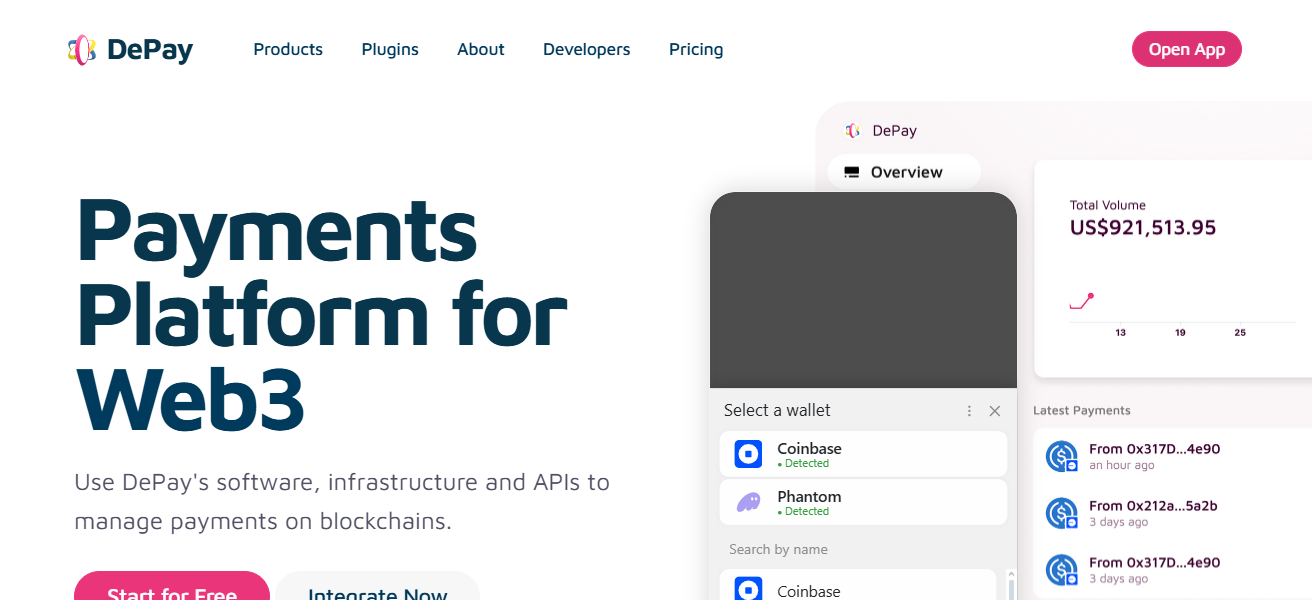The width and height of the screenshot is (1312, 600).
Task: Go to the About page
Action: click(481, 49)
